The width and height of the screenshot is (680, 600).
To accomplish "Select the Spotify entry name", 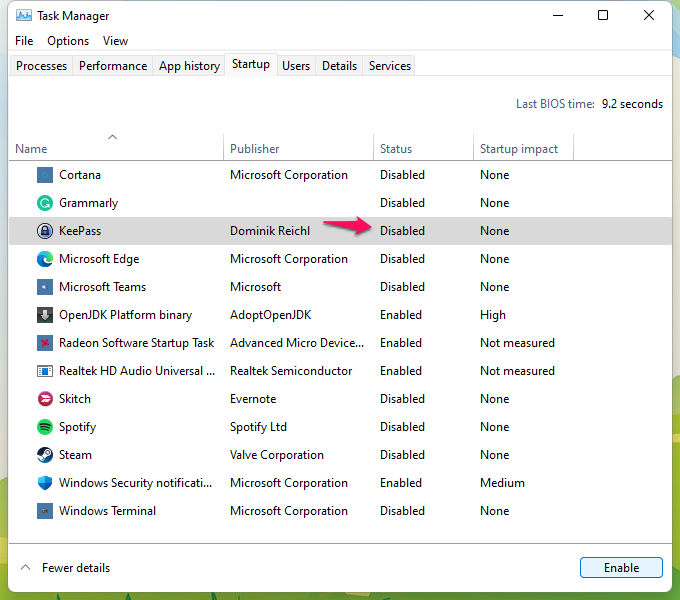I will [x=77, y=427].
